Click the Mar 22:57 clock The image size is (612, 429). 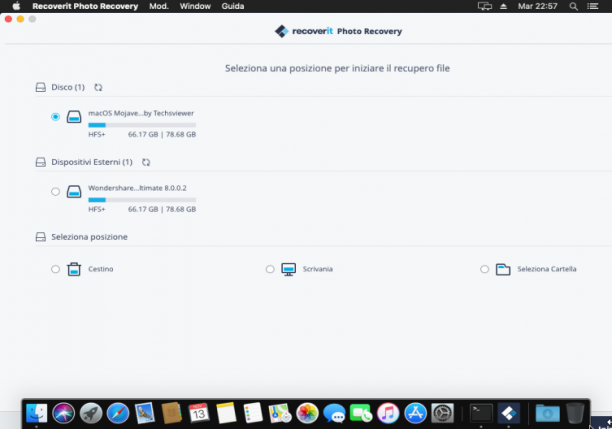tap(537, 6)
